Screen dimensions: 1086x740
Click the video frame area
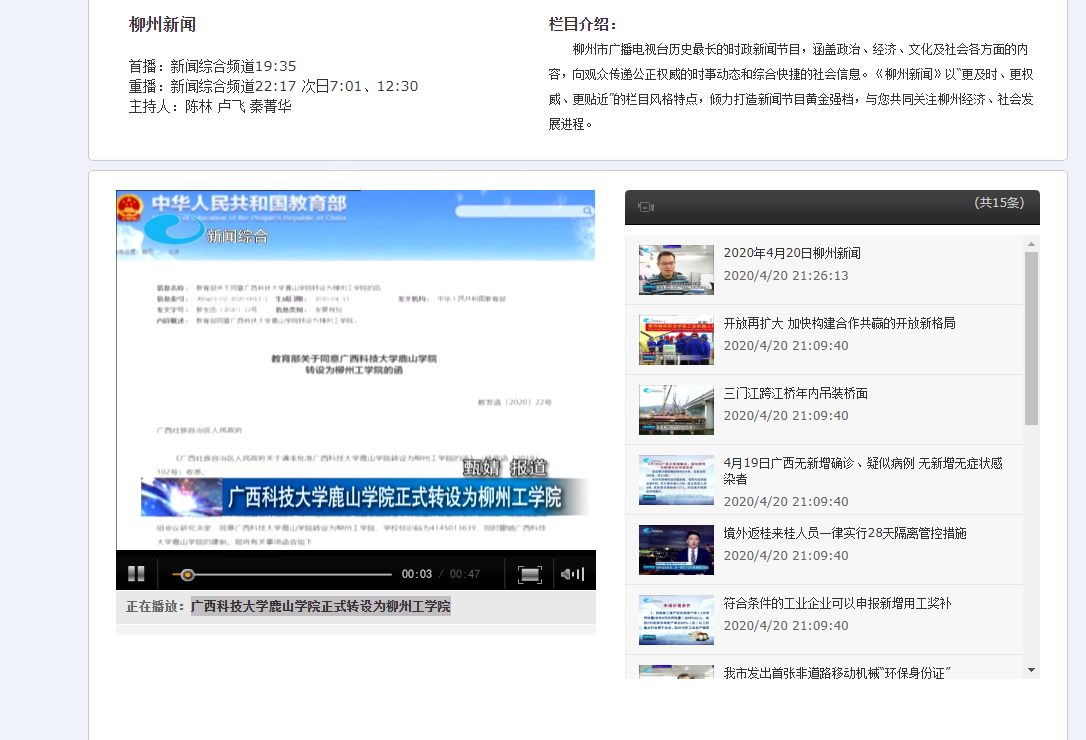click(356, 370)
